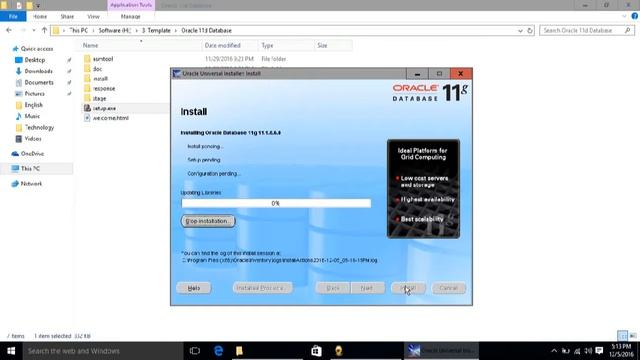Screen dimensions: 640x360
Task: Open the File menu tab
Action: (13, 16)
